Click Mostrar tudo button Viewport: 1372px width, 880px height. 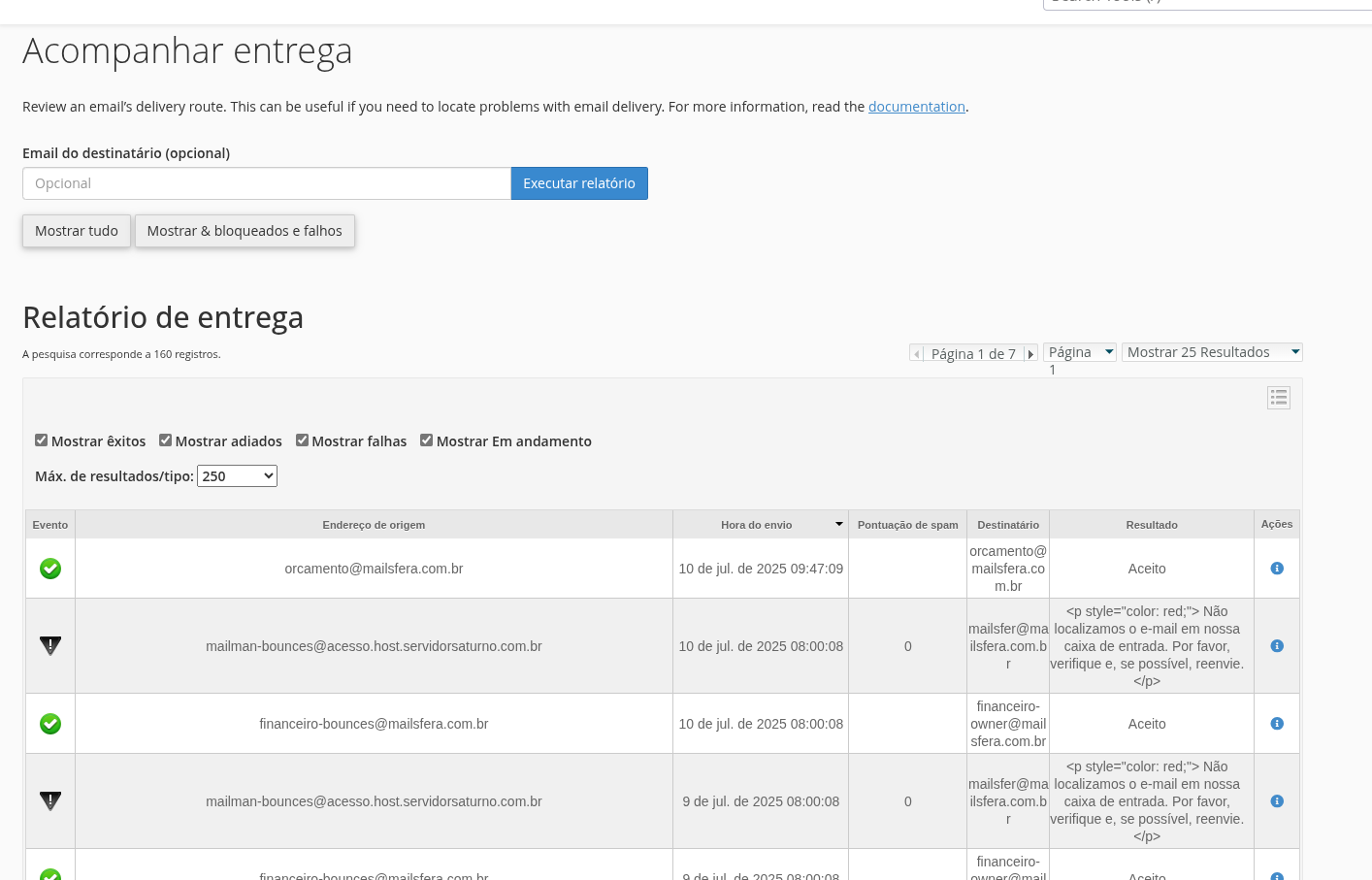77,231
